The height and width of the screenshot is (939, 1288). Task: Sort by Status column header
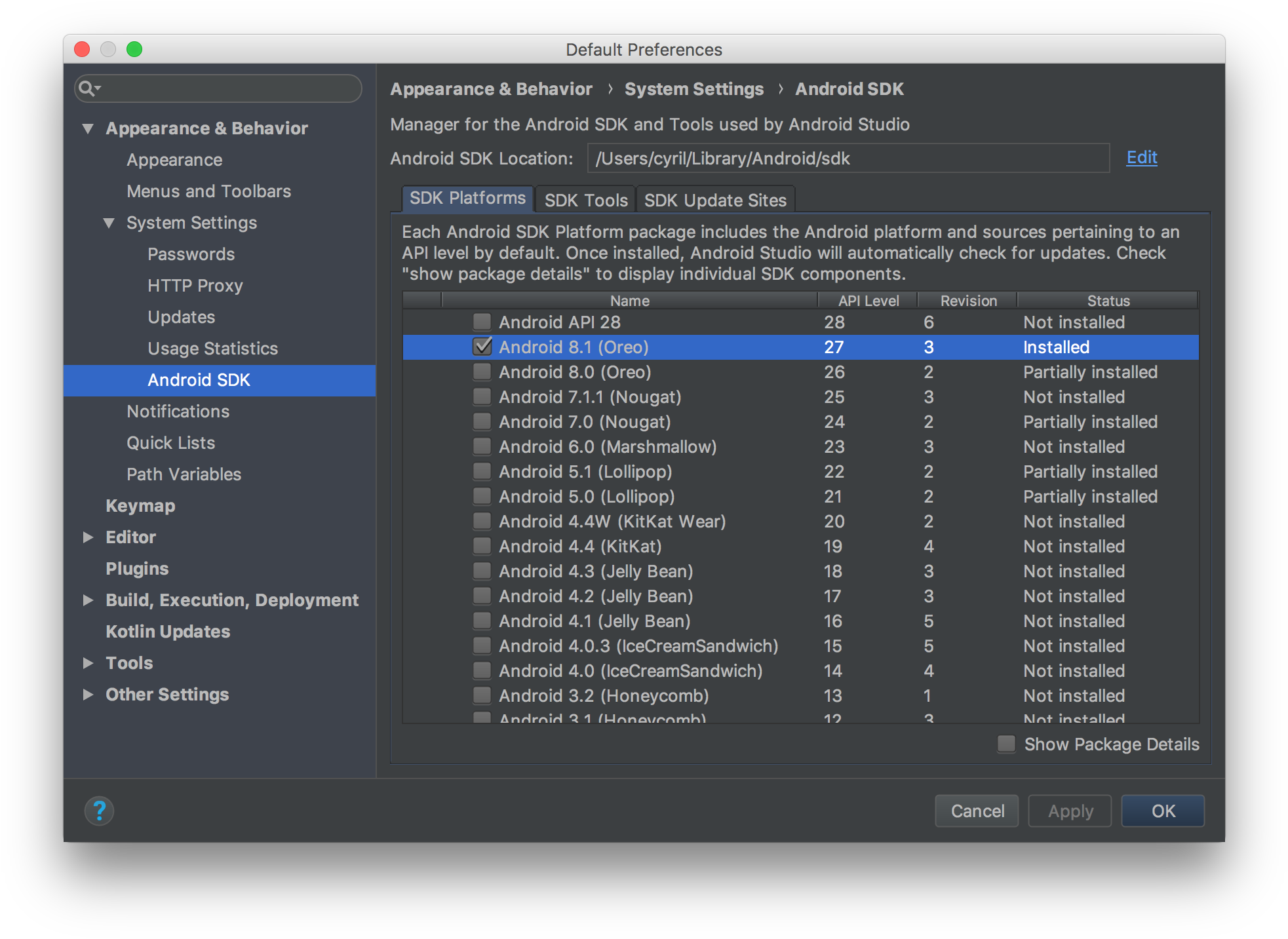[x=1108, y=300]
